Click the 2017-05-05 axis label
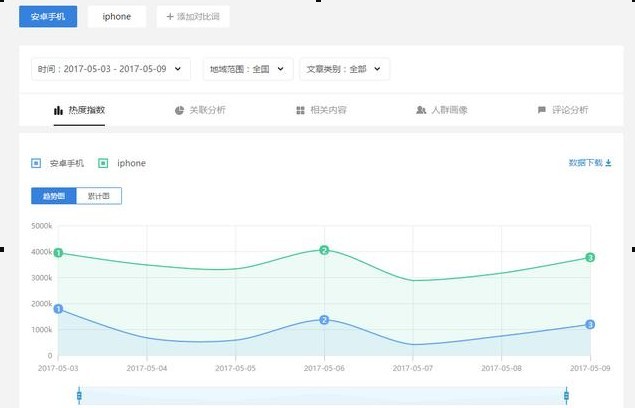 coord(235,368)
